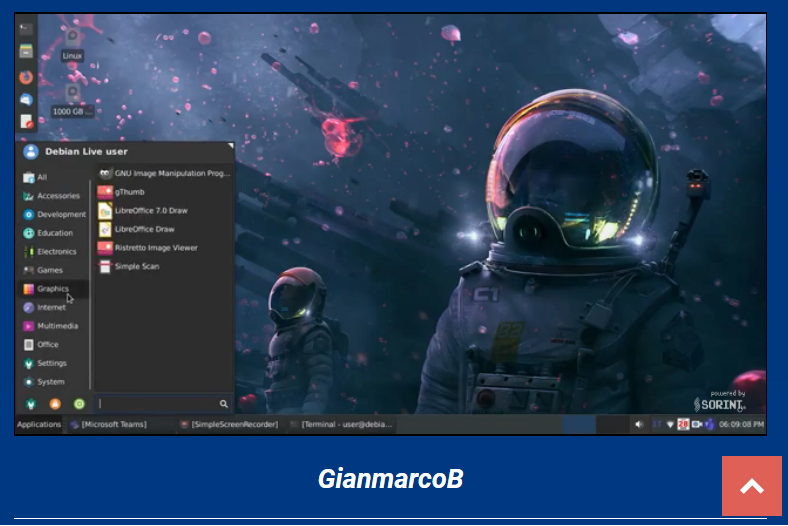788x526 pixels.
Task: Select the Multimedia category
Action: click(x=54, y=326)
